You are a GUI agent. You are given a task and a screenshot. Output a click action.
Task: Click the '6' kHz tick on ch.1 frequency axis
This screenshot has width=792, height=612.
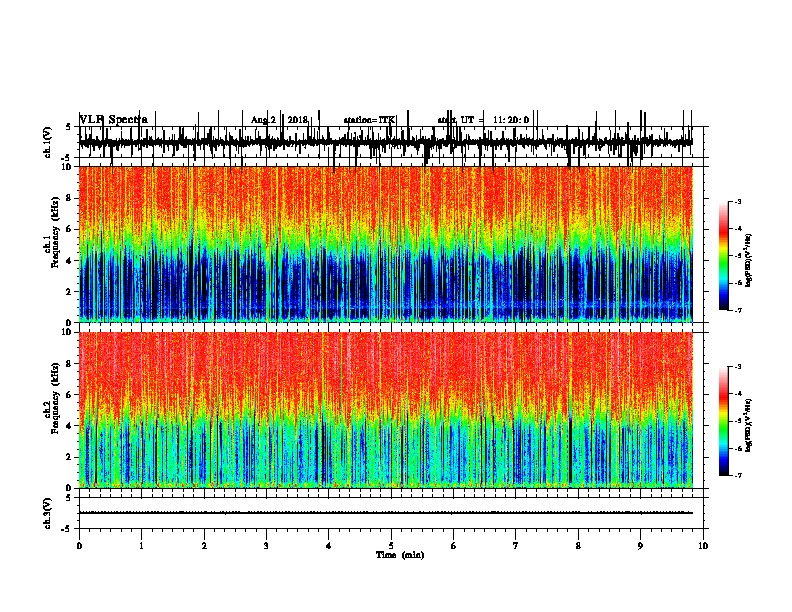click(70, 229)
